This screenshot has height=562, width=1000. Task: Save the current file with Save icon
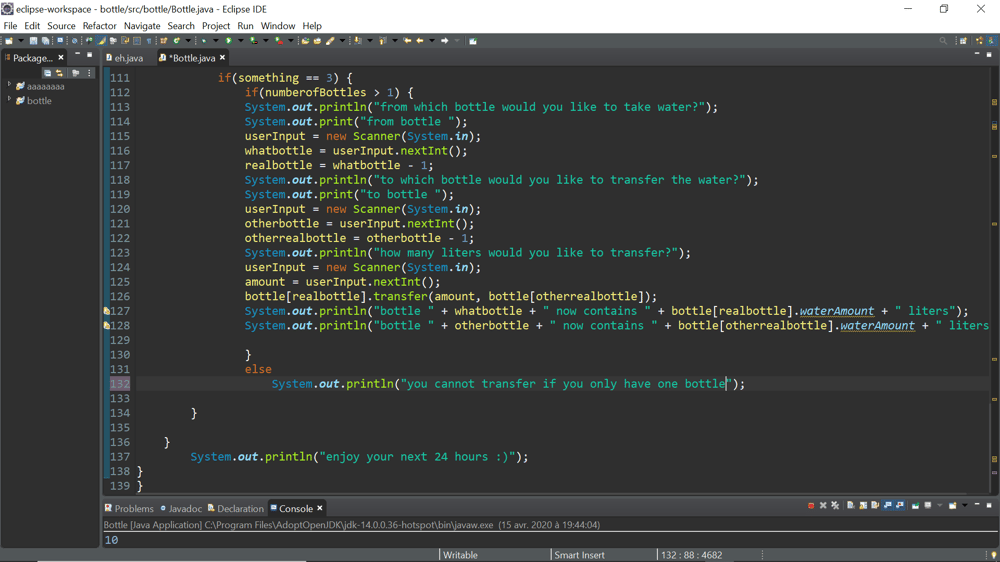coord(33,41)
